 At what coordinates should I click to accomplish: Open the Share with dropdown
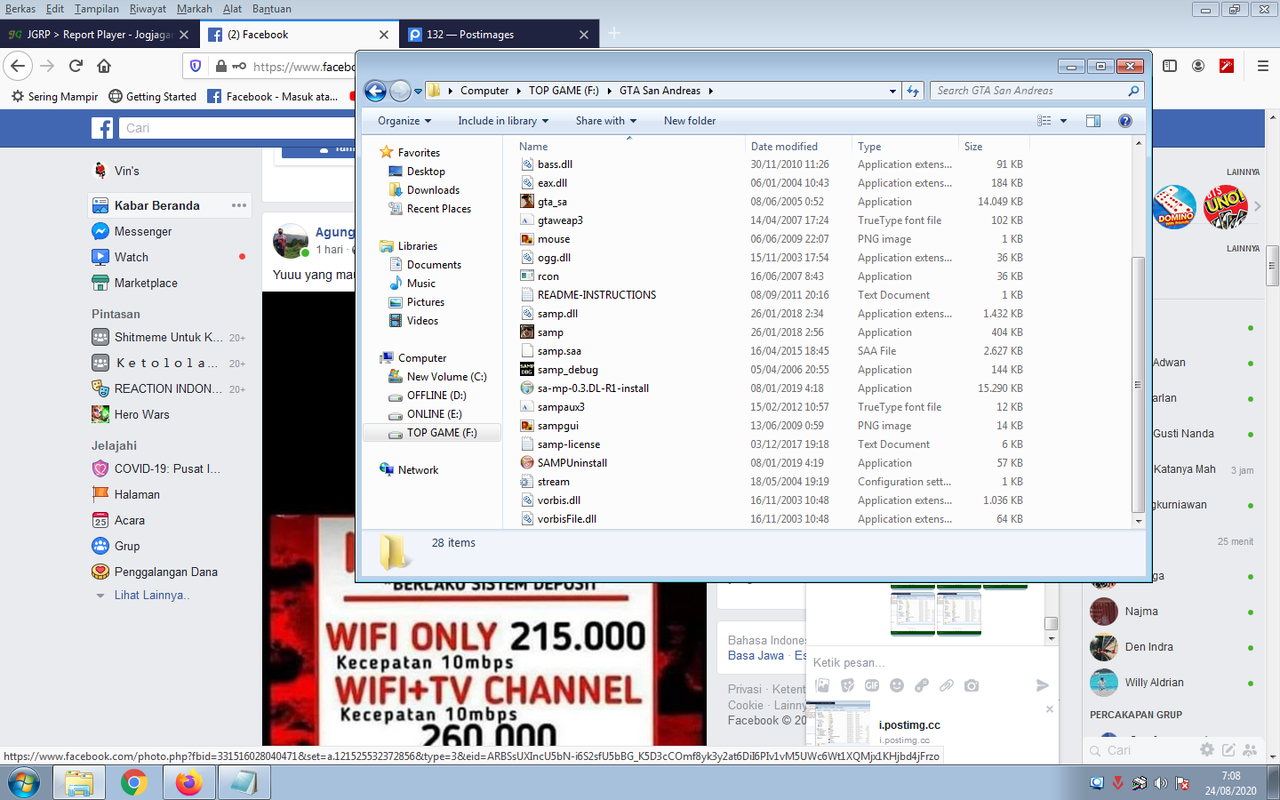tap(606, 121)
